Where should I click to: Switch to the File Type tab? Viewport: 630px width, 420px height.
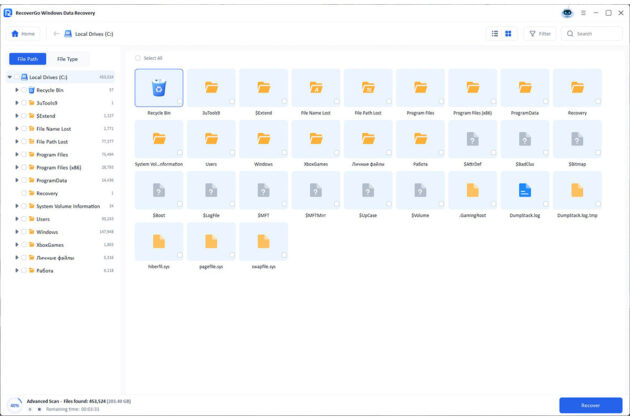click(x=68, y=59)
